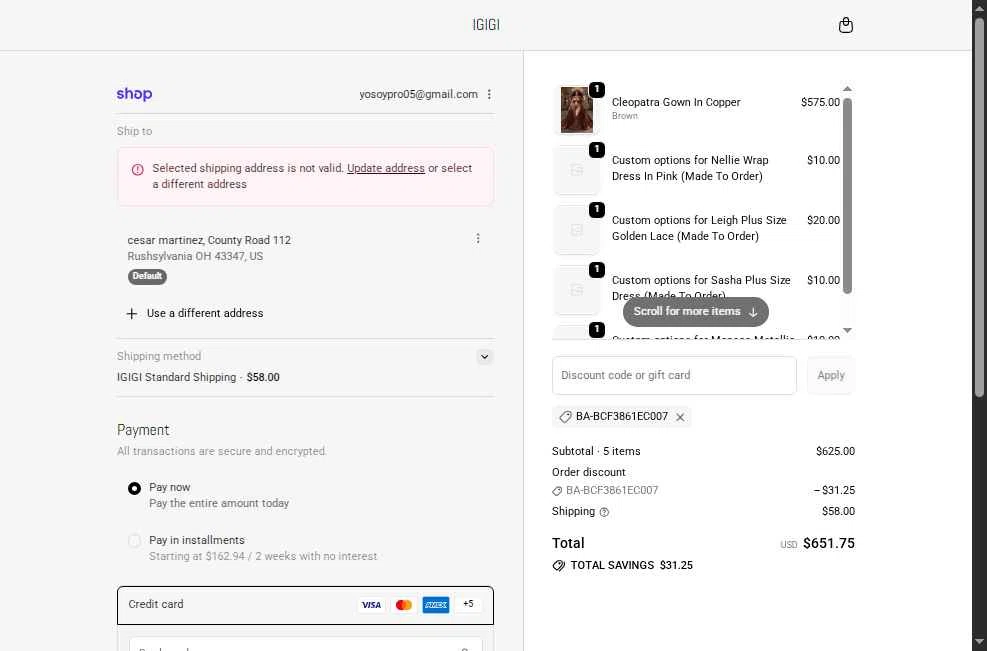Click the Total $651.75 amount
Viewport: 987px width, 651px height.
pyautogui.click(x=828, y=543)
